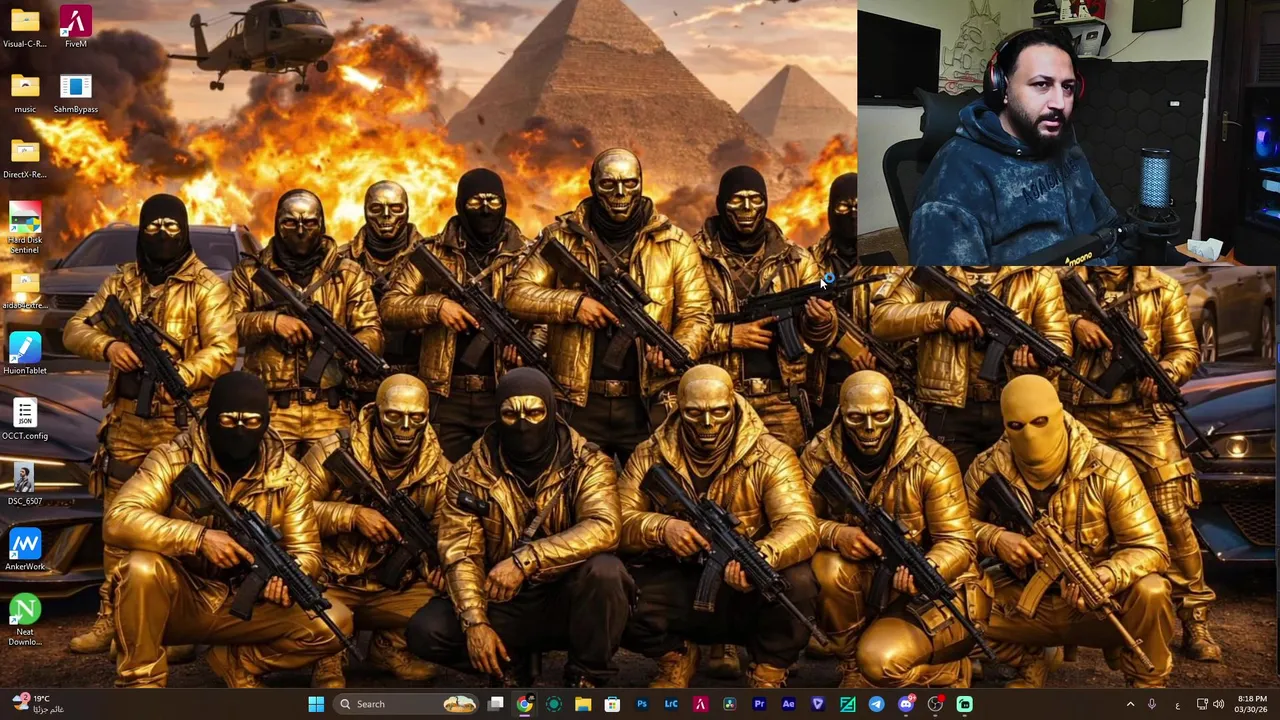This screenshot has height=720, width=1280.
Task: Open the DirectX-Re... folder icon
Action: click(x=25, y=158)
